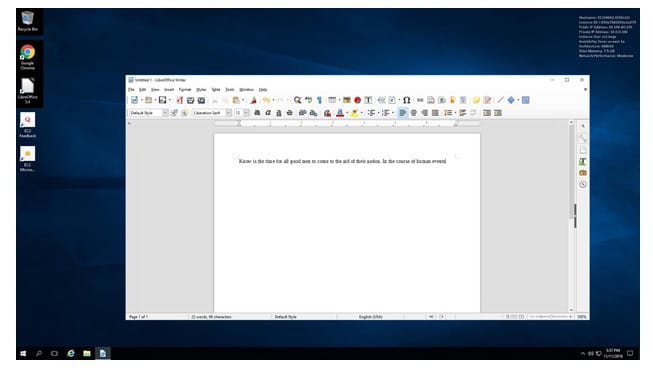This screenshot has height=371, width=653.
Task: Click the Undo arrow icon
Action: click(x=266, y=100)
